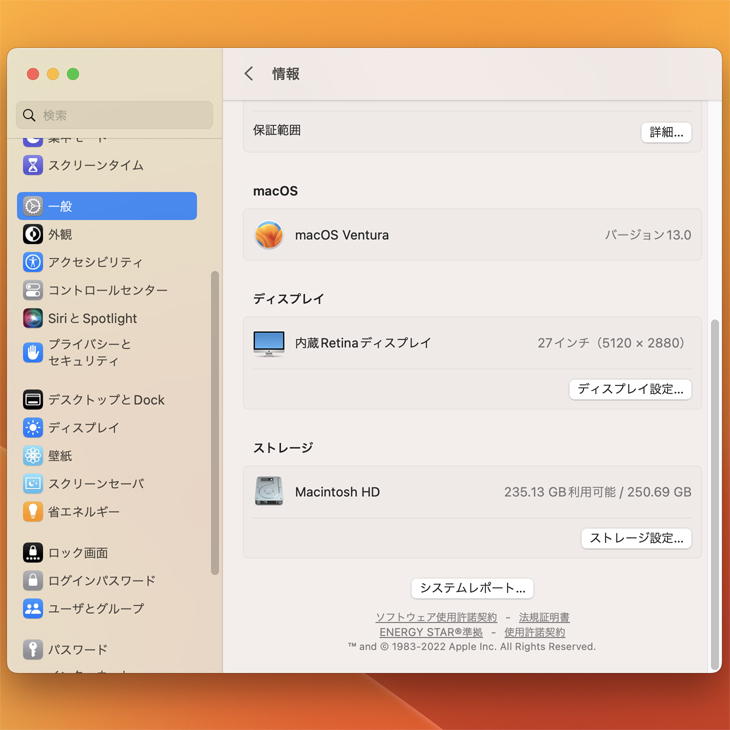Click the コントロールセンター icon
Screen dimensions: 730x730
click(x=33, y=290)
